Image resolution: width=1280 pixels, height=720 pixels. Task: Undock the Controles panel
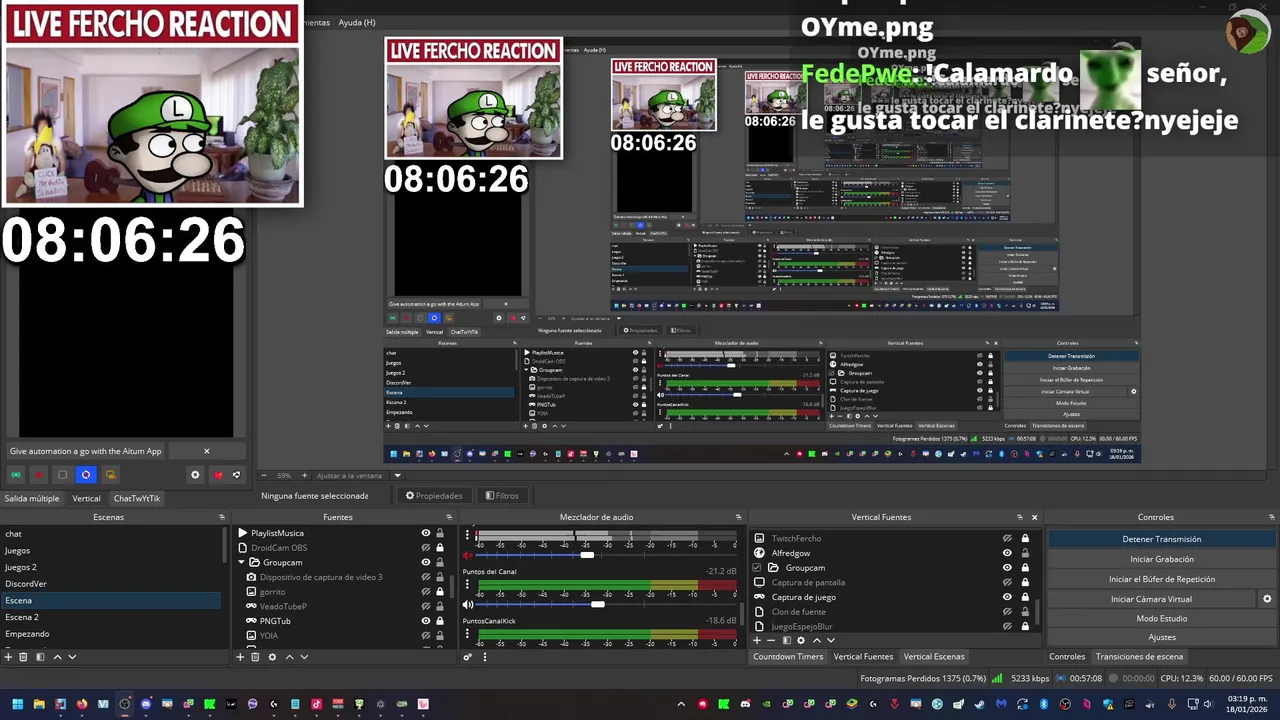click(1272, 517)
